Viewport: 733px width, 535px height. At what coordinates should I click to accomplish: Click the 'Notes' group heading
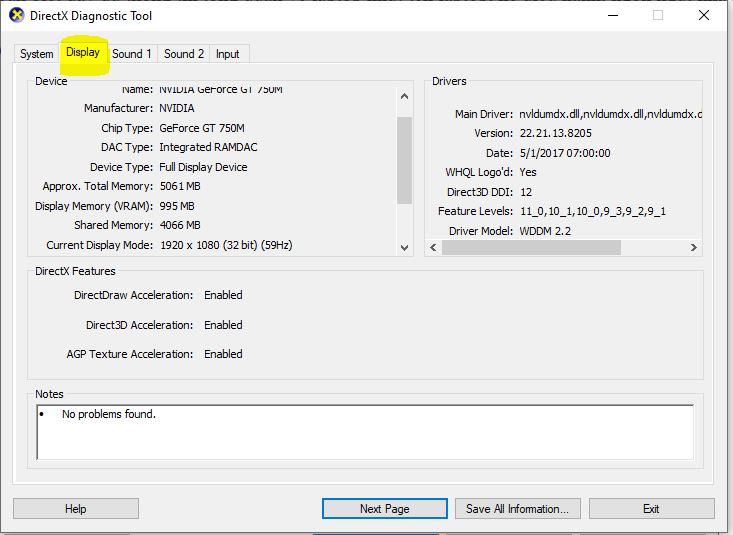tap(49, 394)
